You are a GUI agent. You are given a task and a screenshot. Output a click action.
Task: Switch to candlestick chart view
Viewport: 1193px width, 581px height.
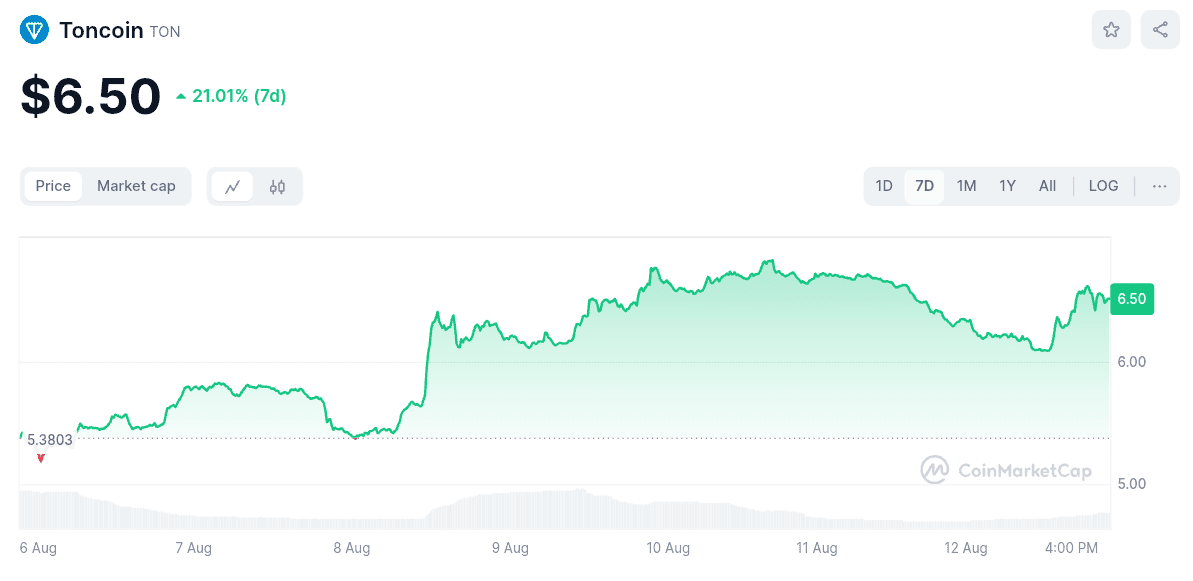click(277, 186)
